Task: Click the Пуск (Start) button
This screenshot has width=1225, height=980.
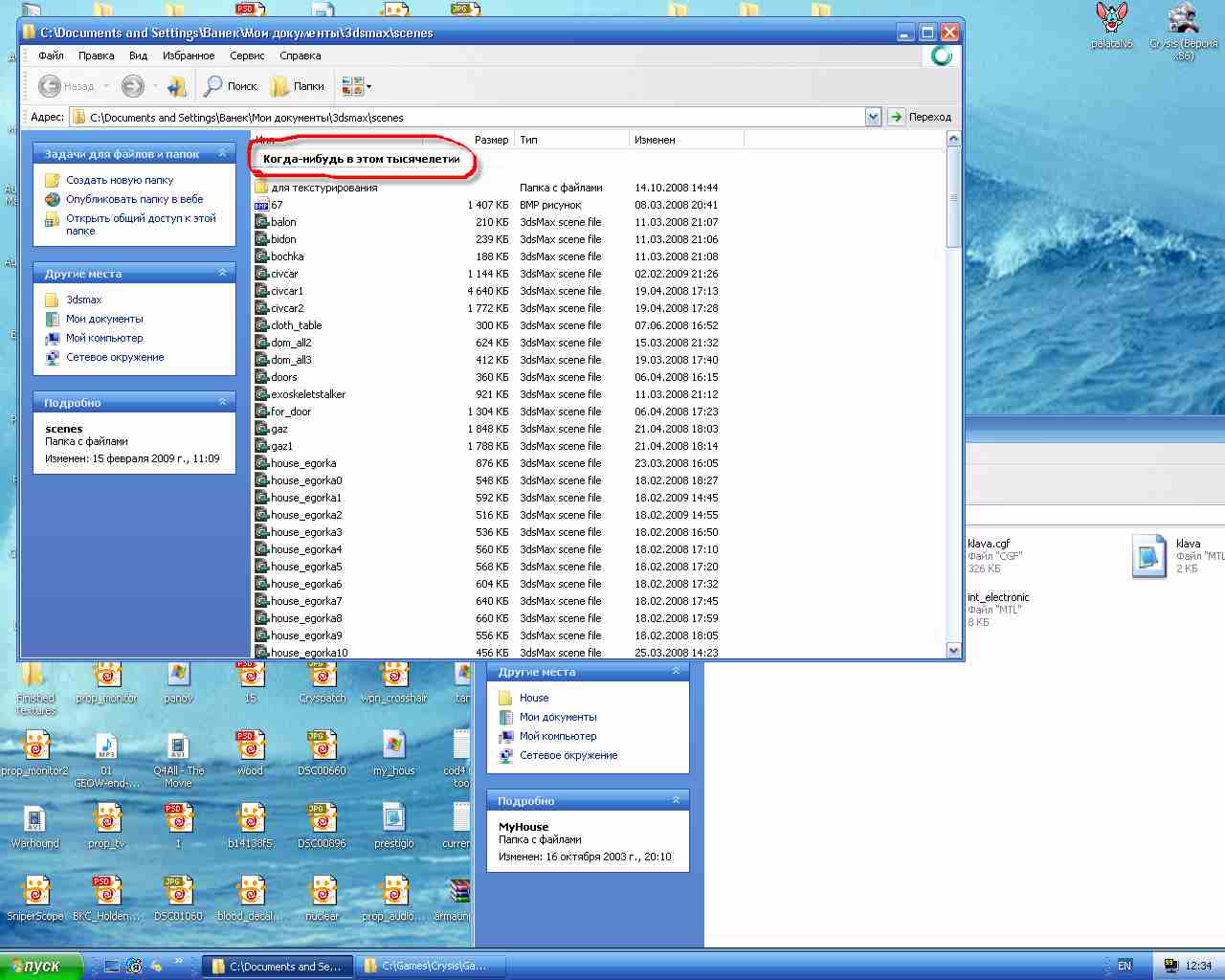Action: coord(41,966)
